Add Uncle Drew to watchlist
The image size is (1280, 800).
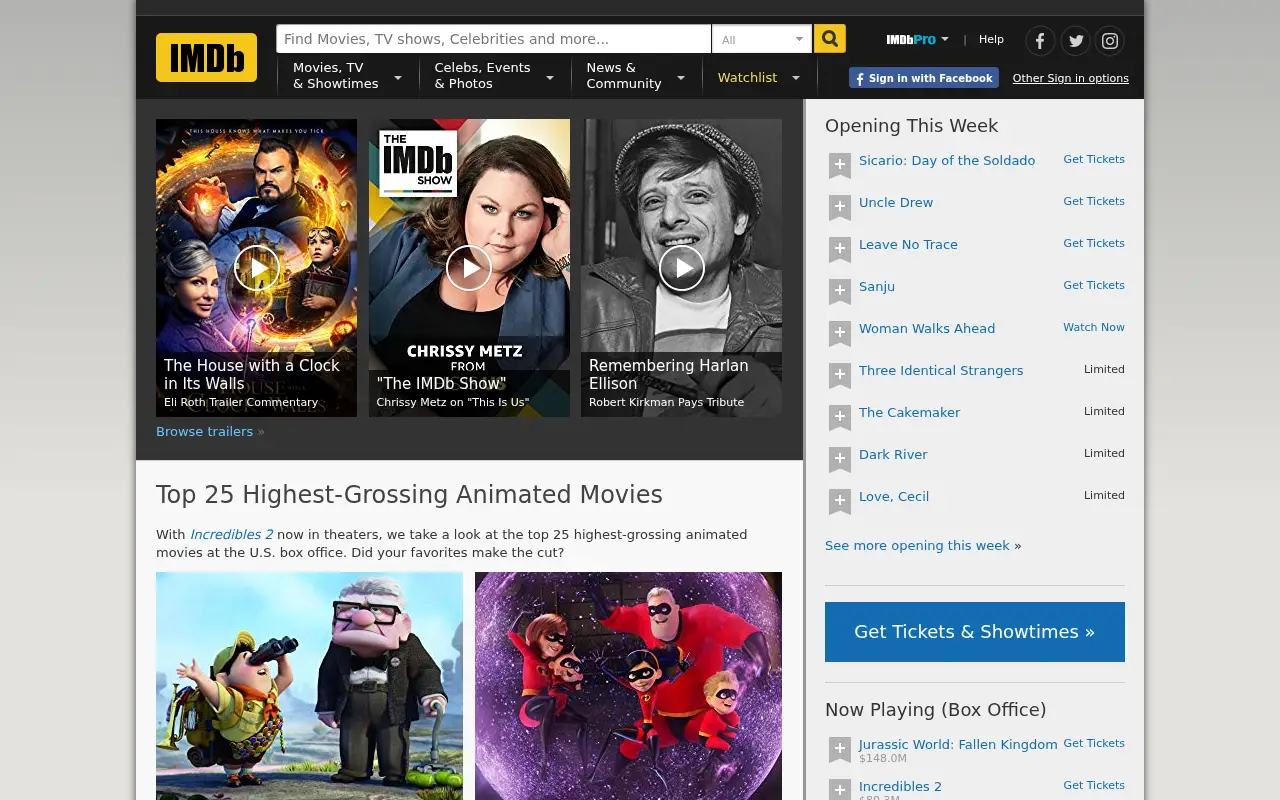[840, 206]
